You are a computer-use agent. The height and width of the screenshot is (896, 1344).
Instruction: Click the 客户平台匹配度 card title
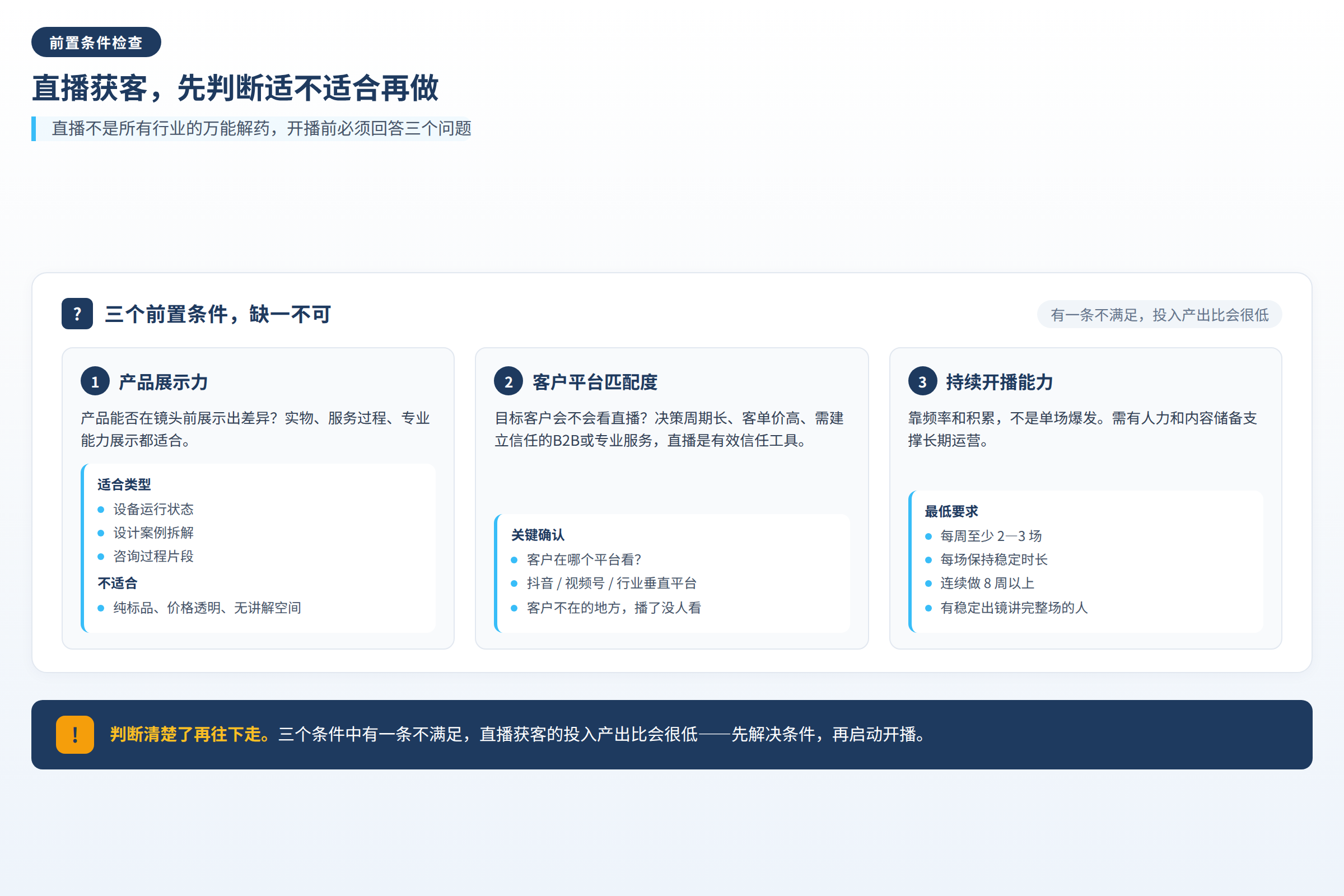(595, 382)
